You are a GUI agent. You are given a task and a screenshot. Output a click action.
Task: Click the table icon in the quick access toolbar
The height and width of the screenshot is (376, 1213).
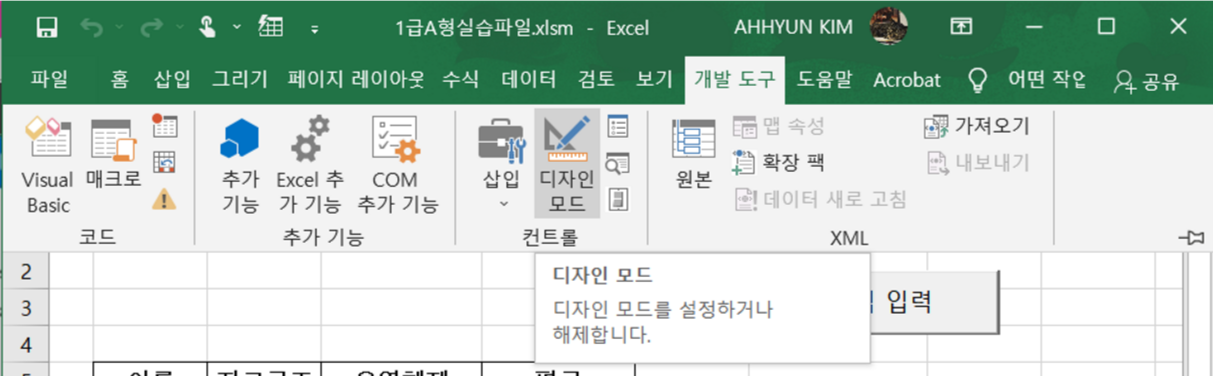(x=270, y=27)
